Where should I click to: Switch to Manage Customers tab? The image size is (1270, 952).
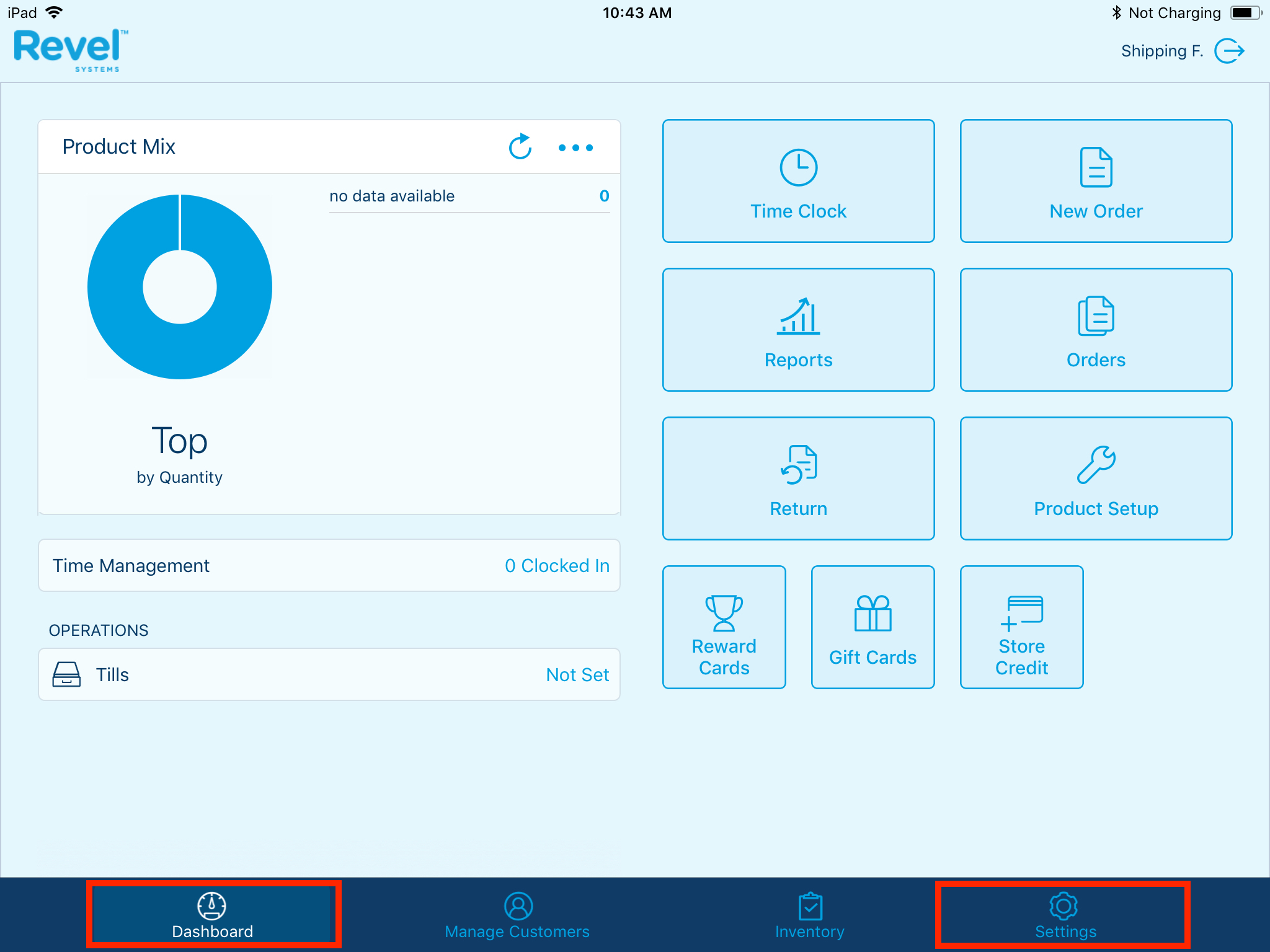[x=517, y=915]
